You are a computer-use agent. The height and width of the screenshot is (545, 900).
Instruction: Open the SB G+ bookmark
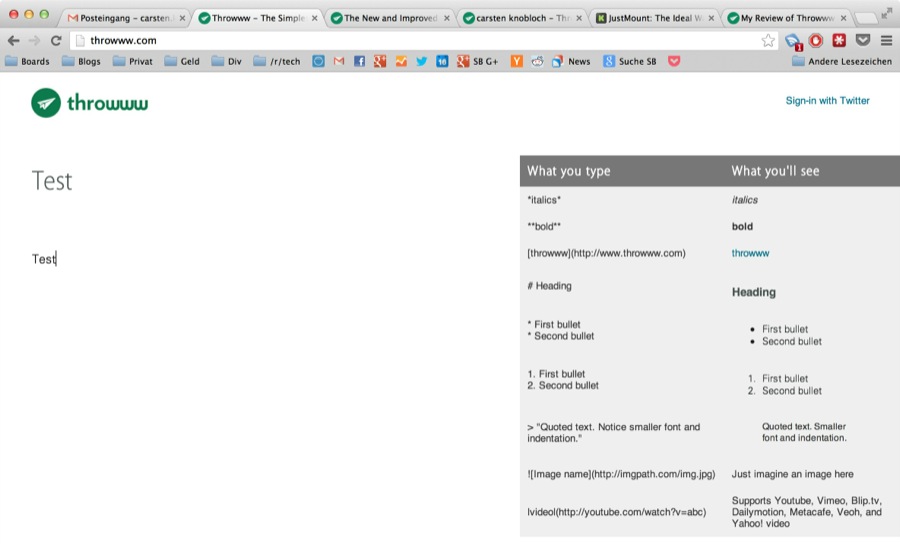click(x=478, y=61)
